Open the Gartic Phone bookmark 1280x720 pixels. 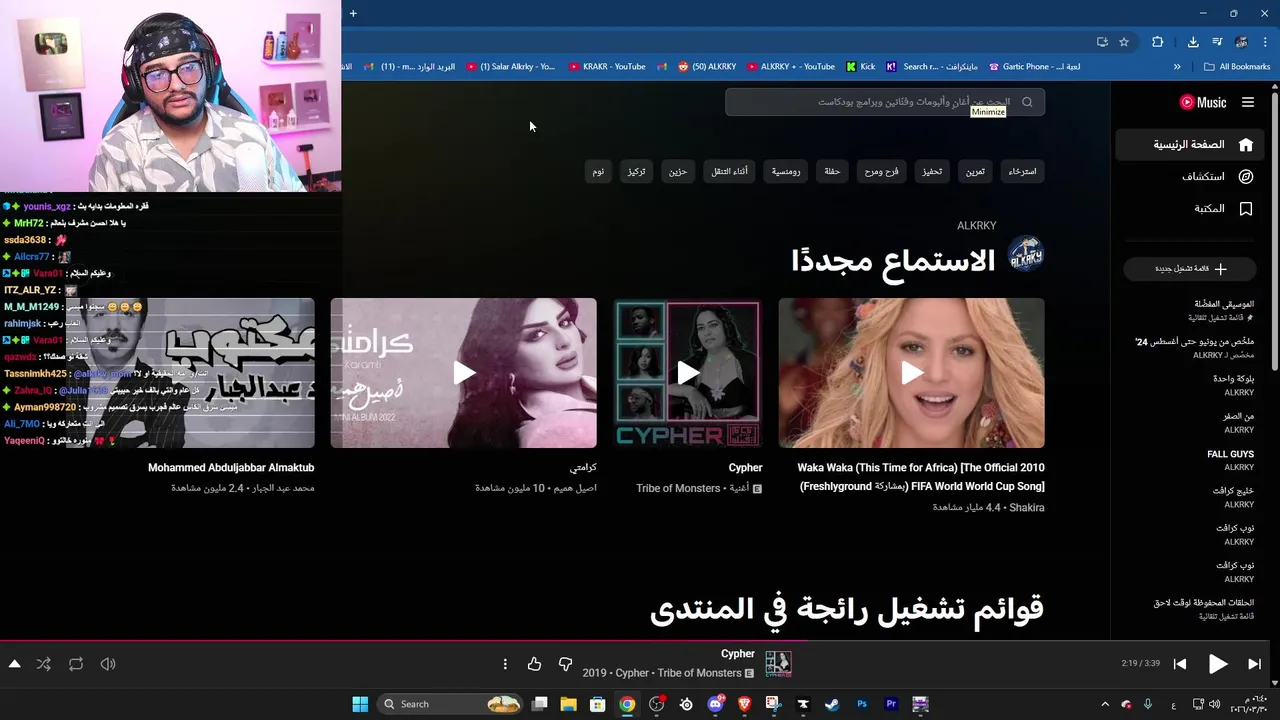pyautogui.click(x=1034, y=67)
